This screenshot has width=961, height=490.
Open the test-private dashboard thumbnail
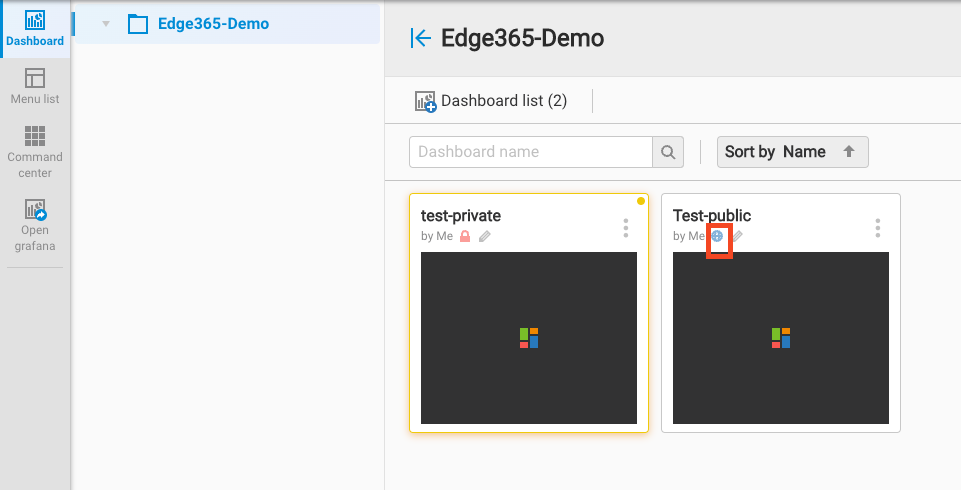coord(529,338)
